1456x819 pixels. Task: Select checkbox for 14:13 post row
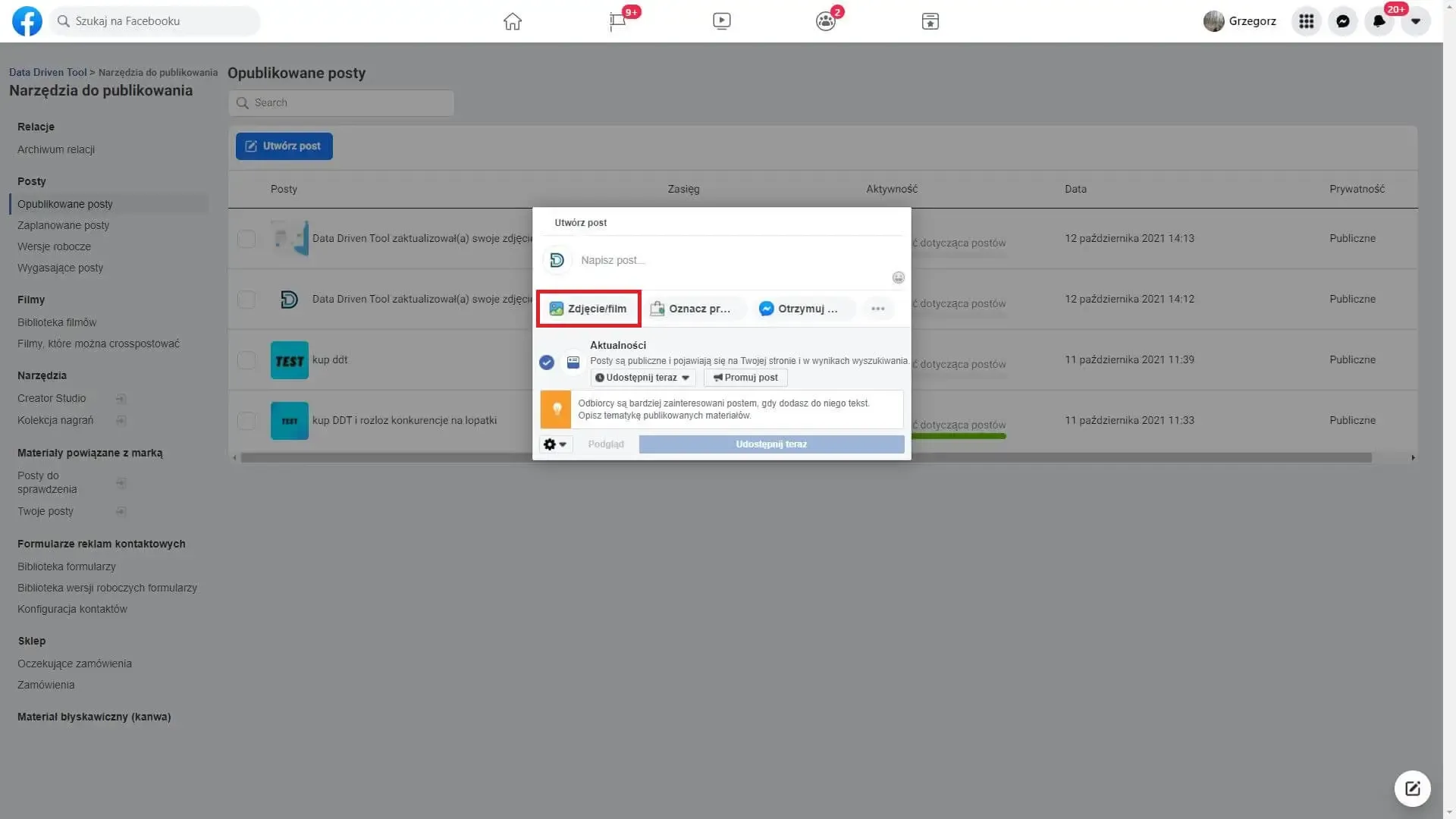click(x=246, y=239)
